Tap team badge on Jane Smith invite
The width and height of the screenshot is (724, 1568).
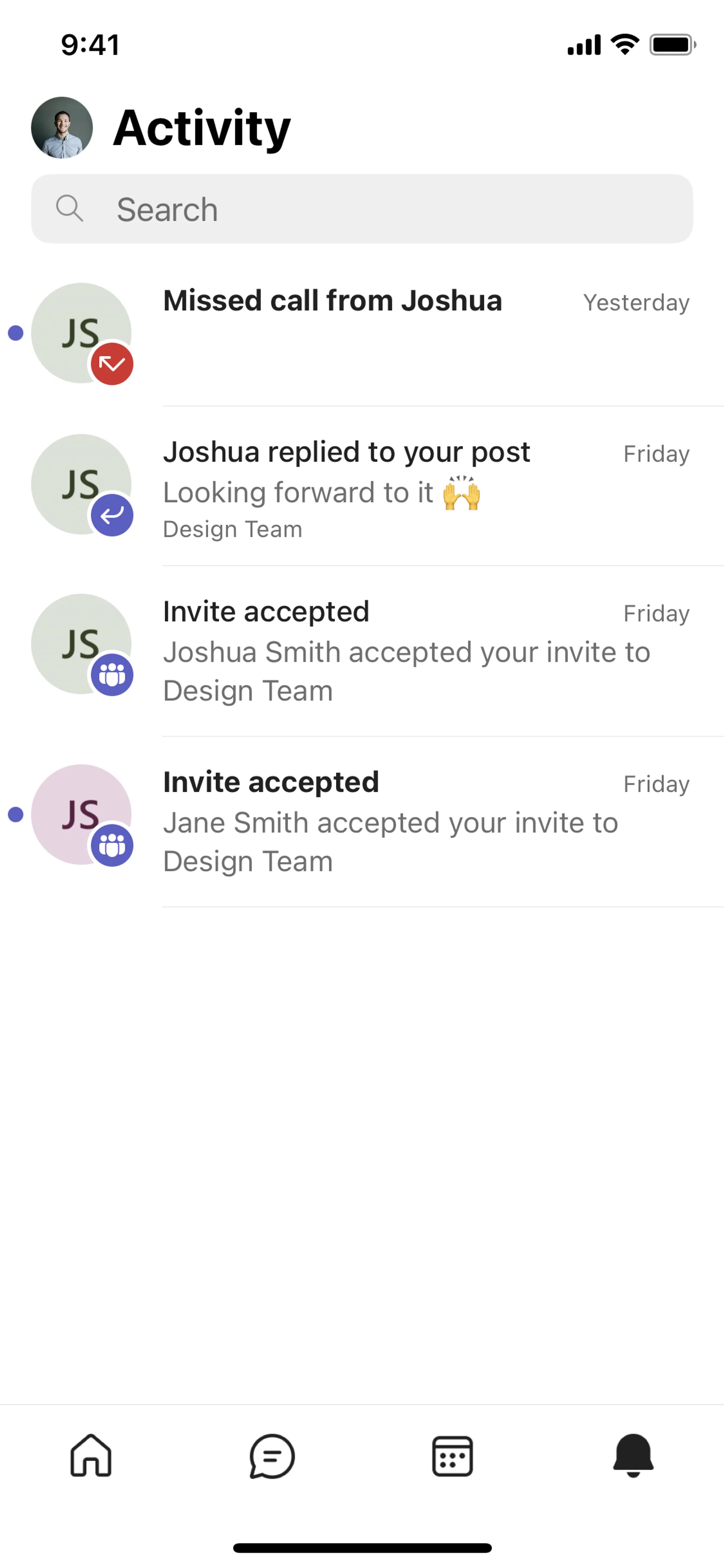(x=112, y=845)
